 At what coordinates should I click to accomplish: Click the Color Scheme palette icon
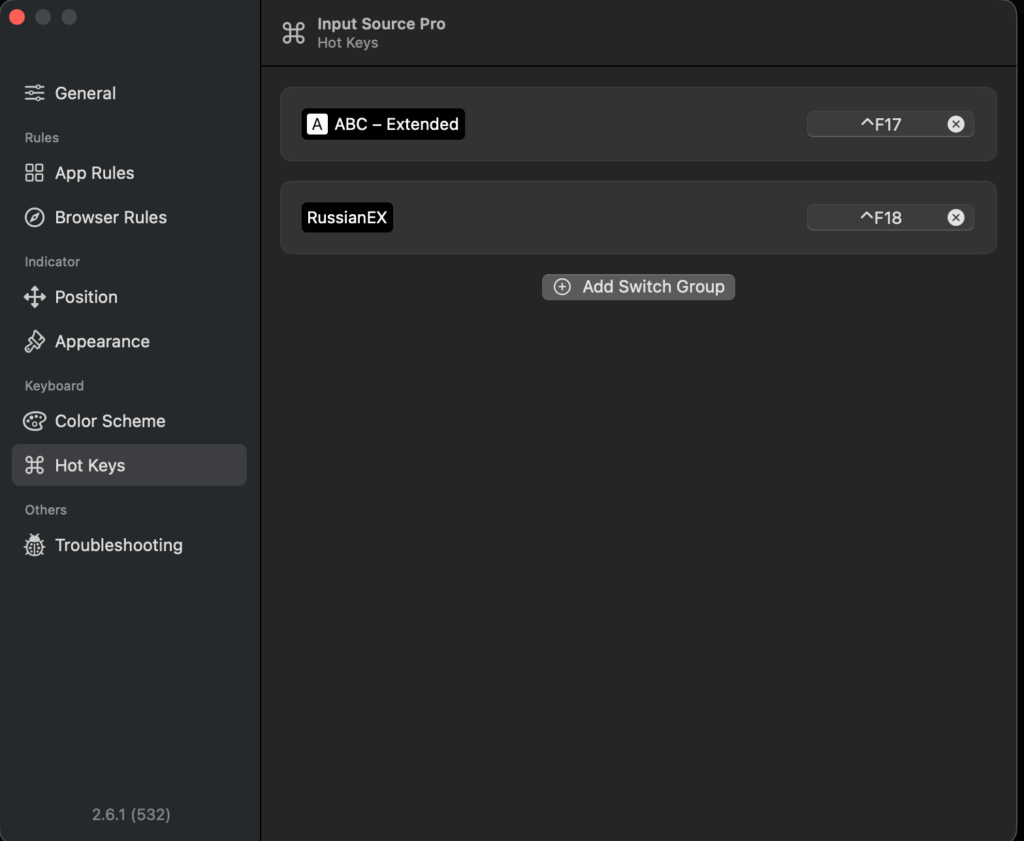[35, 421]
